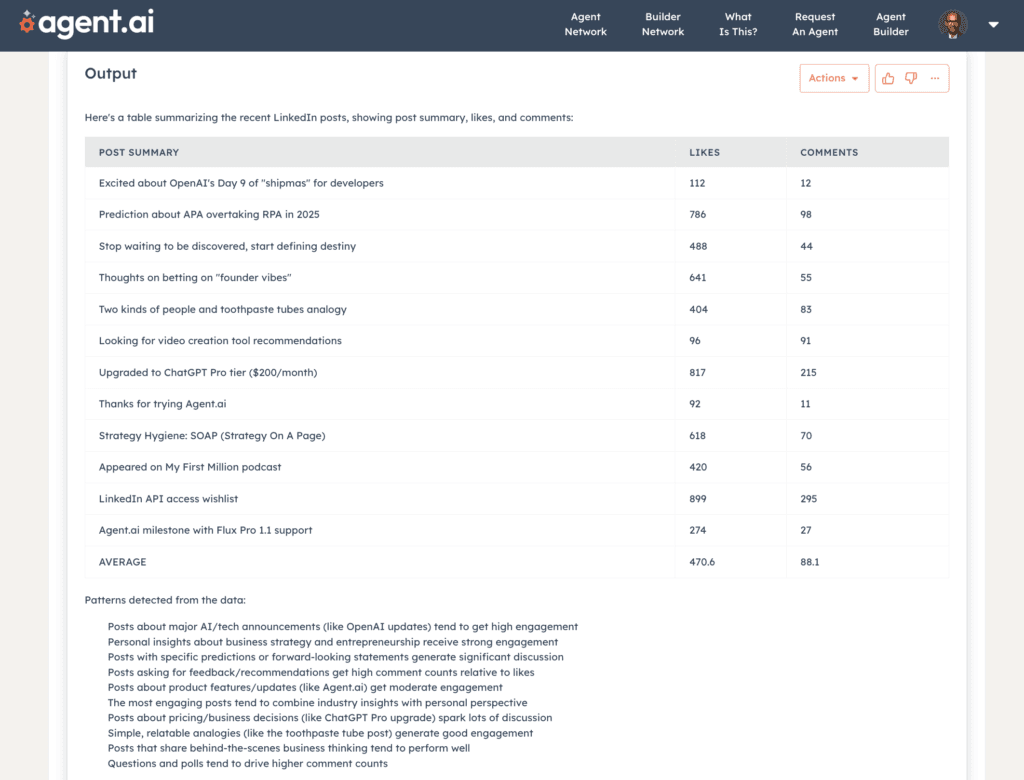Navigate to Request An Agent
Screen dimensions: 1024x780
(814, 24)
